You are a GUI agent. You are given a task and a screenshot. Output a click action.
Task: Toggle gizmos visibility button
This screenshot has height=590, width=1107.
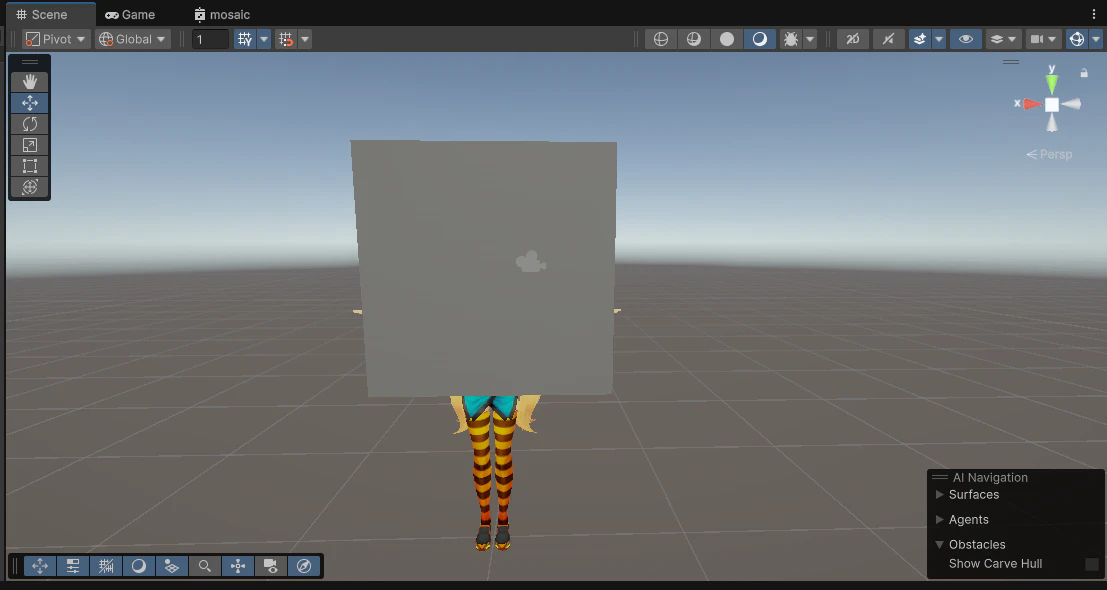(1077, 40)
